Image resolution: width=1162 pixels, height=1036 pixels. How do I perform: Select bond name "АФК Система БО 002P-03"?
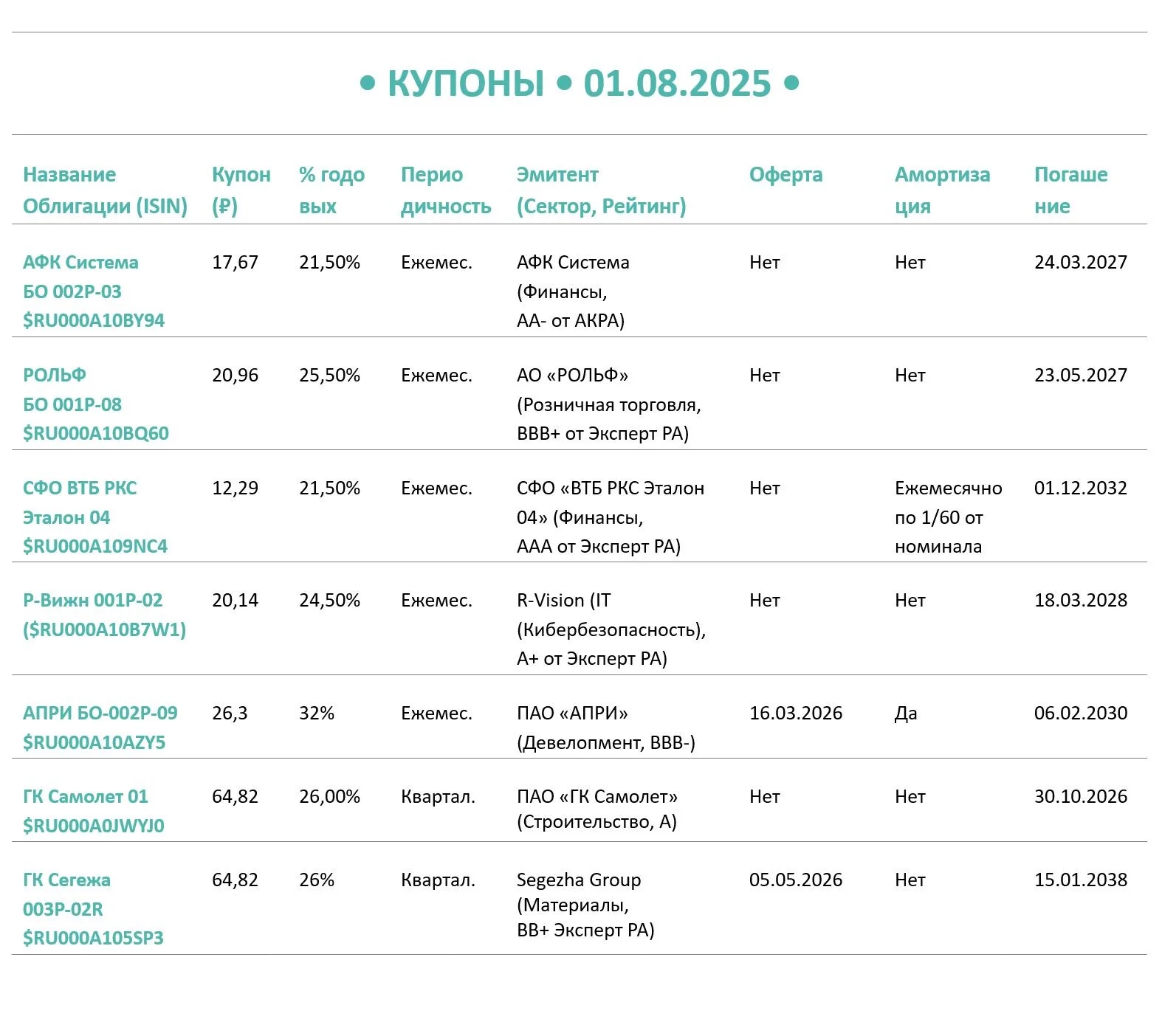coord(80,277)
